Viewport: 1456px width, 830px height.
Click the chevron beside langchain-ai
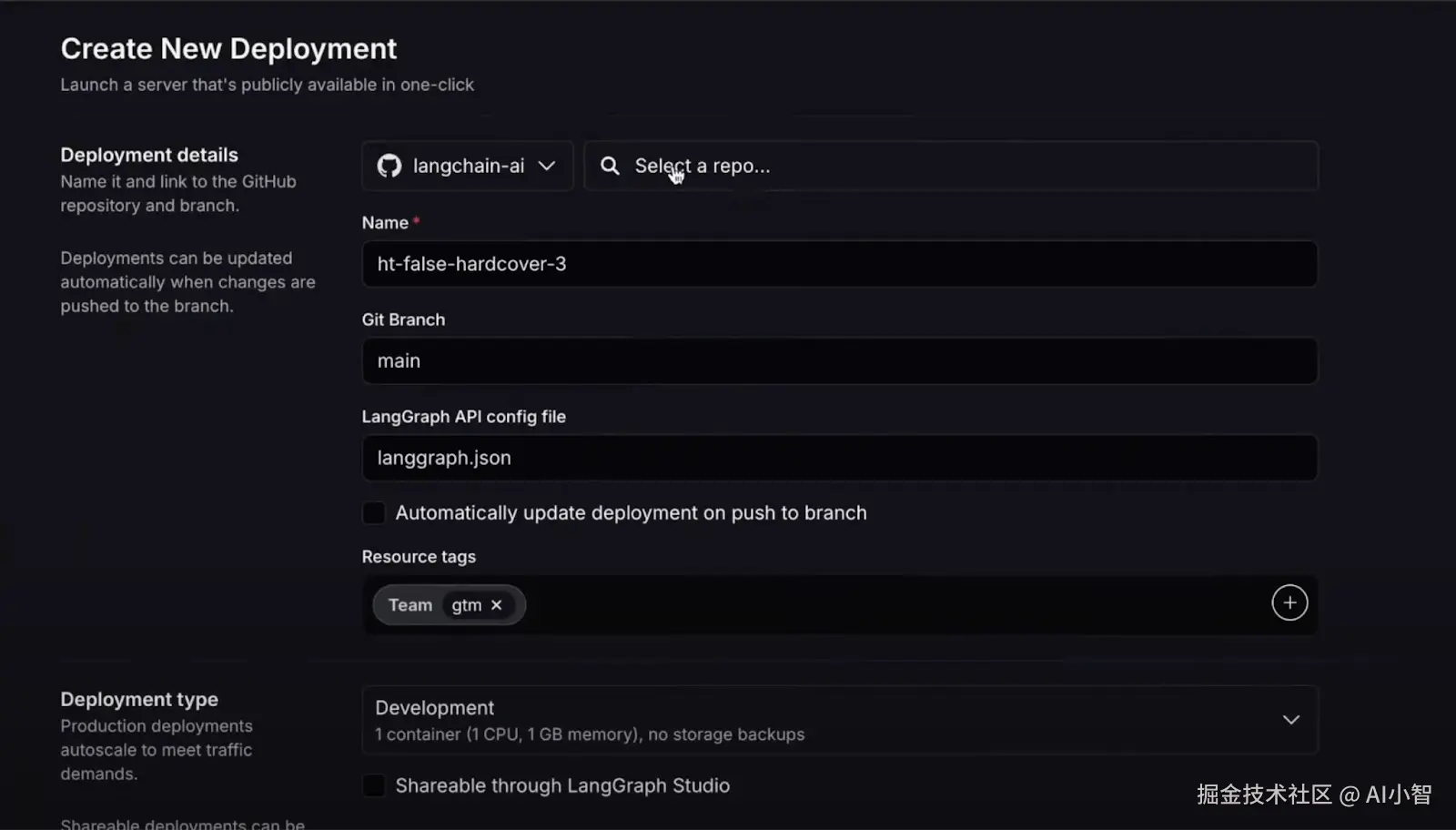point(547,166)
